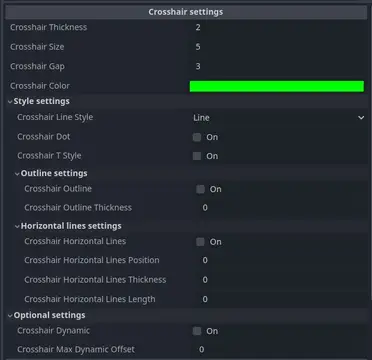Open the Crosshair Line Style dropdown
372x360 pixels.
pyautogui.click(x=278, y=118)
